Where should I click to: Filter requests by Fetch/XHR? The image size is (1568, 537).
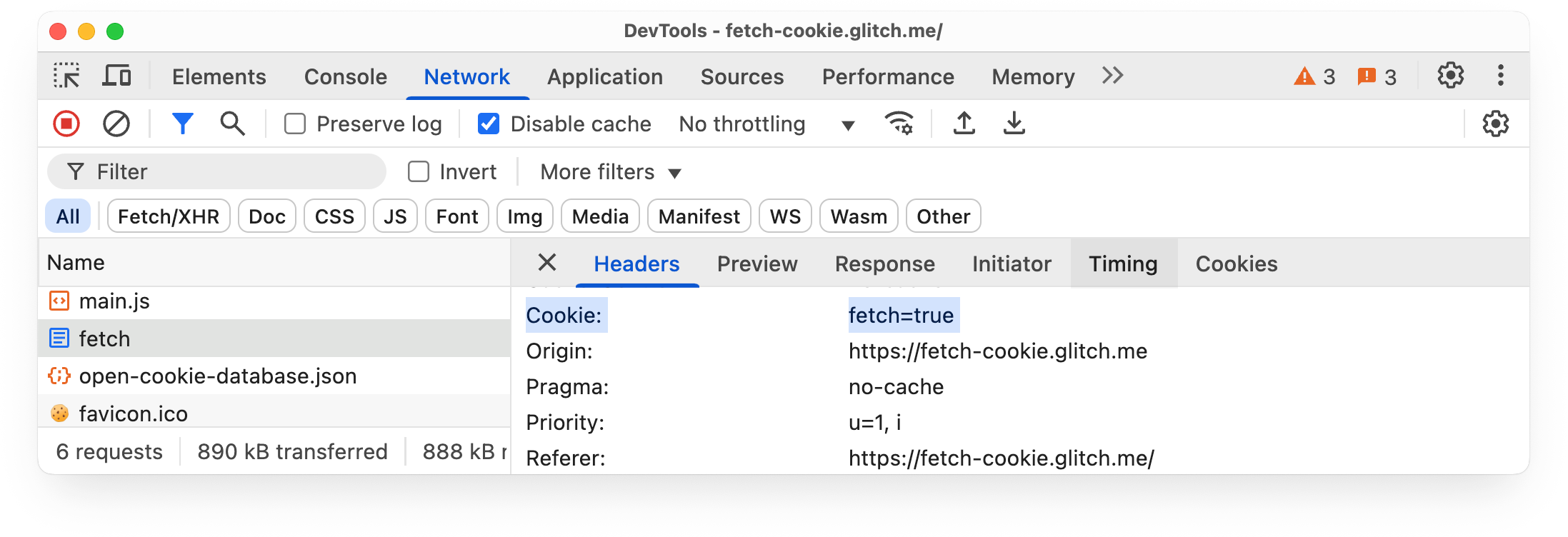tap(169, 216)
